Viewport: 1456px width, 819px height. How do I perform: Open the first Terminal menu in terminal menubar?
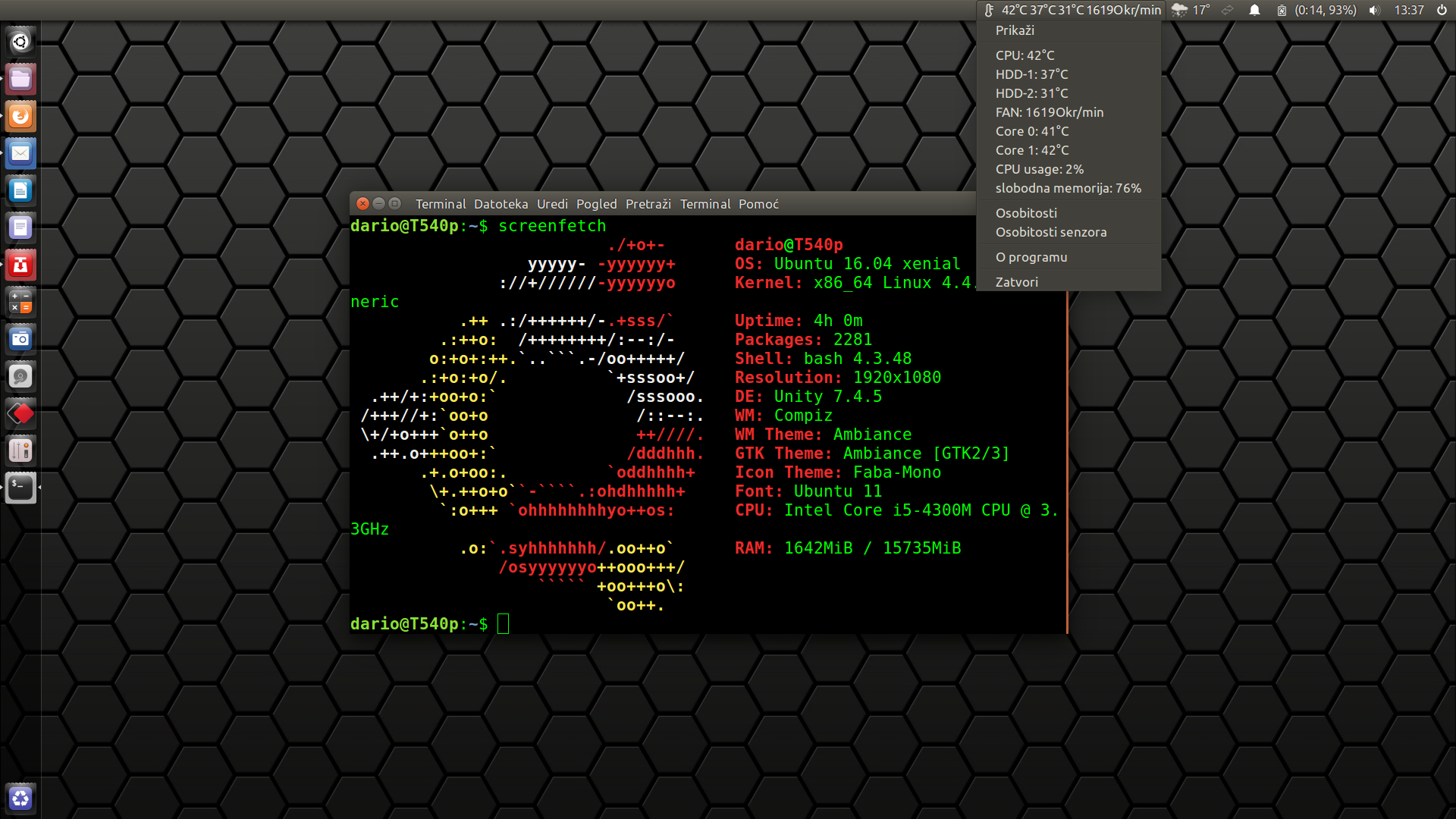point(440,204)
